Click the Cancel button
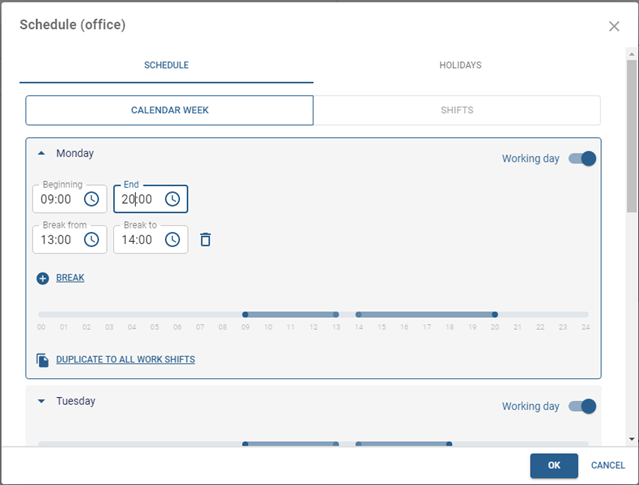 pyautogui.click(x=608, y=465)
